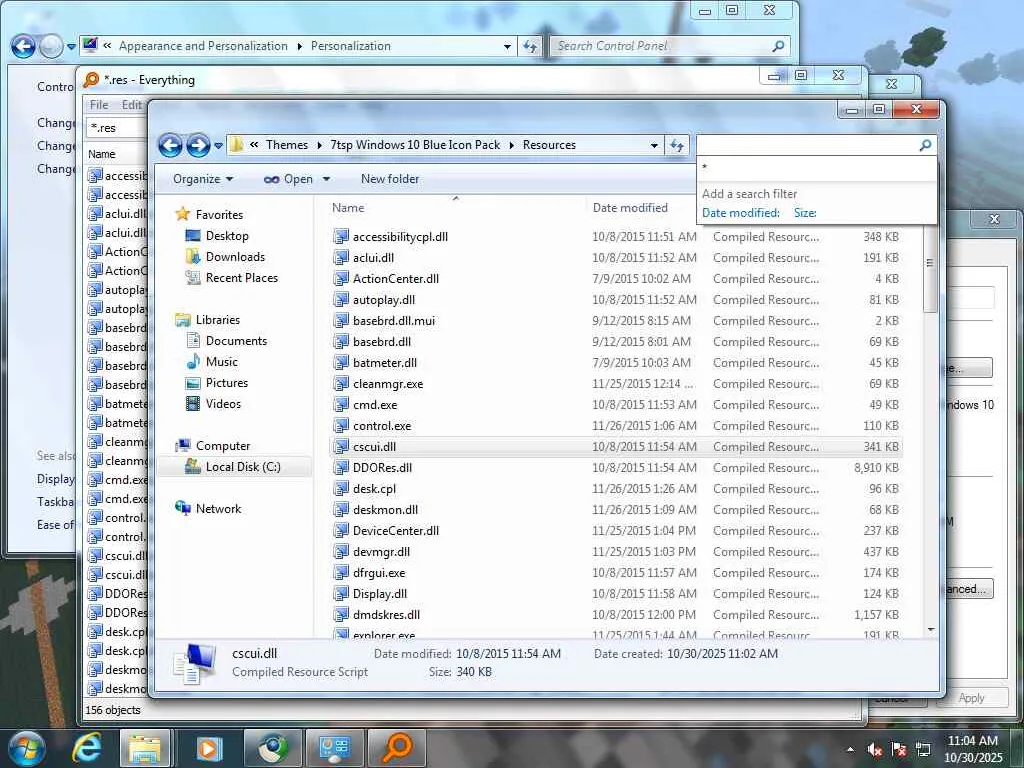Add the Size search filter
Viewport: 1024px width, 768px height.
[x=805, y=213]
